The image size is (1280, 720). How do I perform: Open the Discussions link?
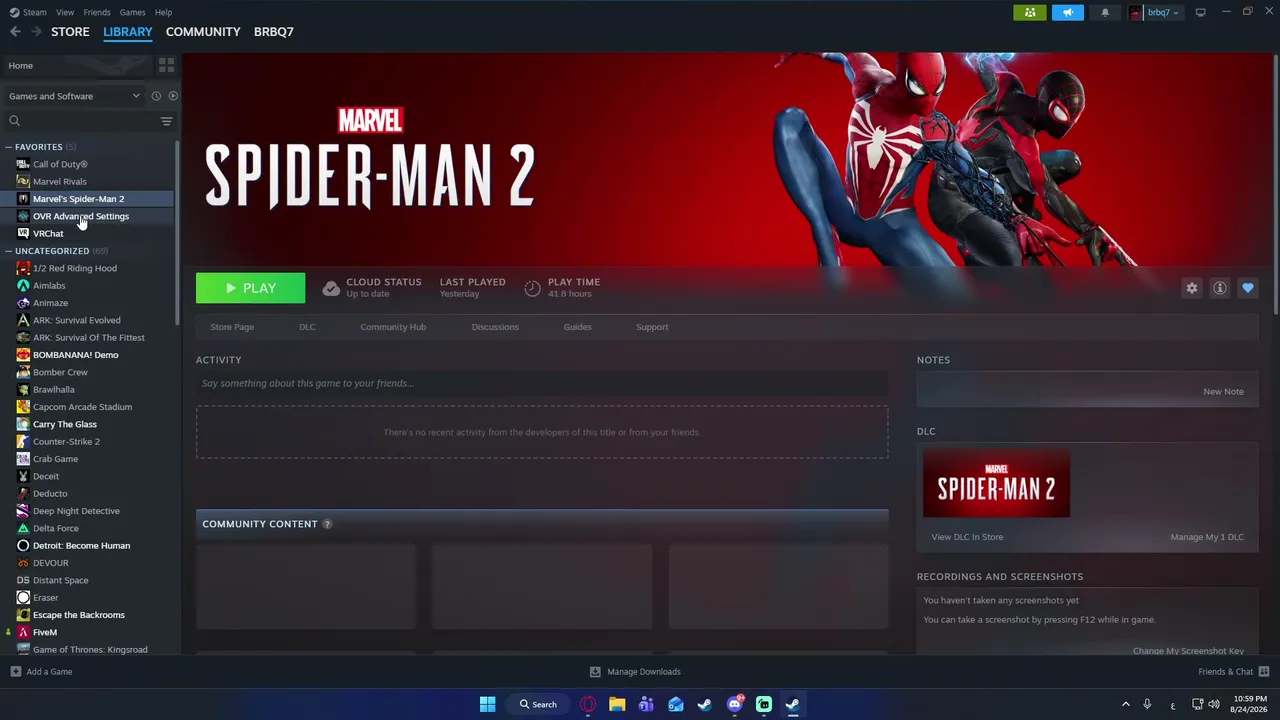(495, 327)
